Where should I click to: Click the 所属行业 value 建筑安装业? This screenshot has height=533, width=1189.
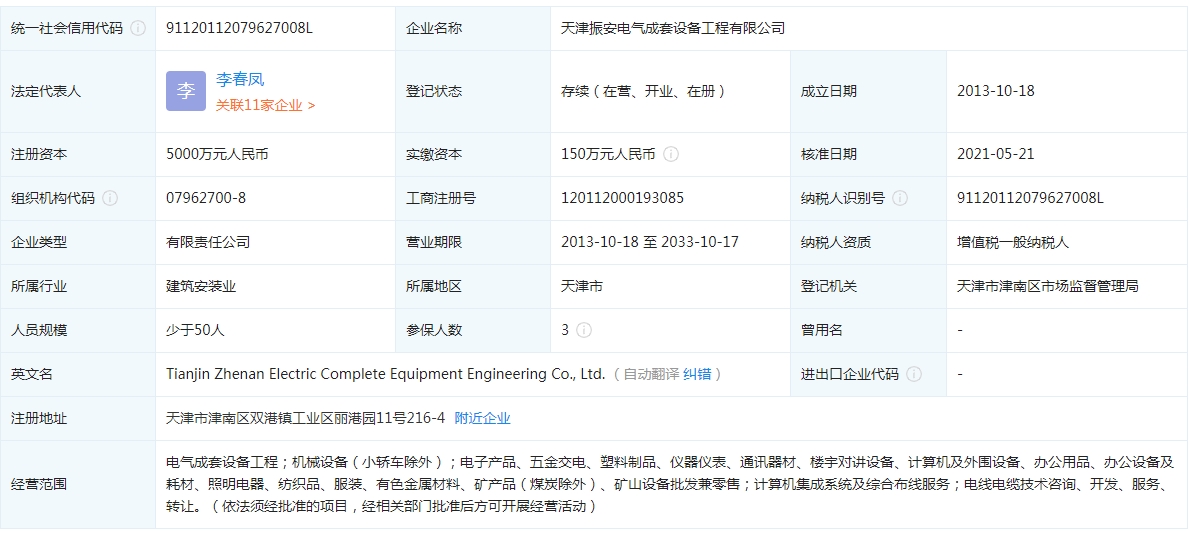201,286
